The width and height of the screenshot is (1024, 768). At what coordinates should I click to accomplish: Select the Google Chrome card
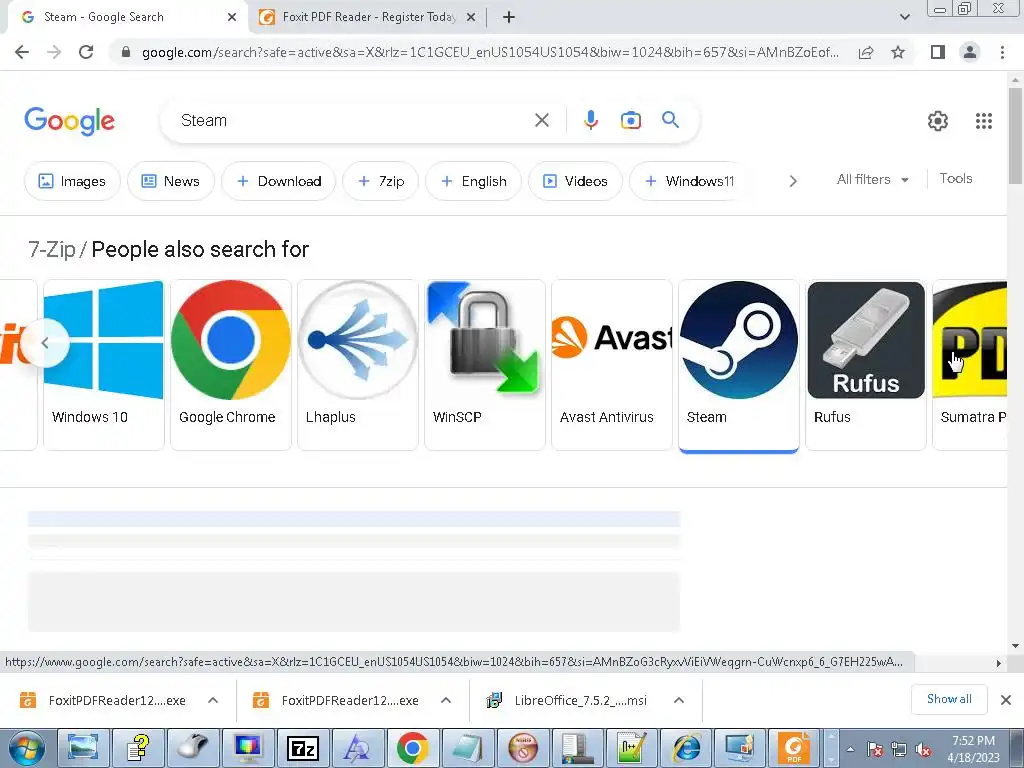(x=231, y=364)
